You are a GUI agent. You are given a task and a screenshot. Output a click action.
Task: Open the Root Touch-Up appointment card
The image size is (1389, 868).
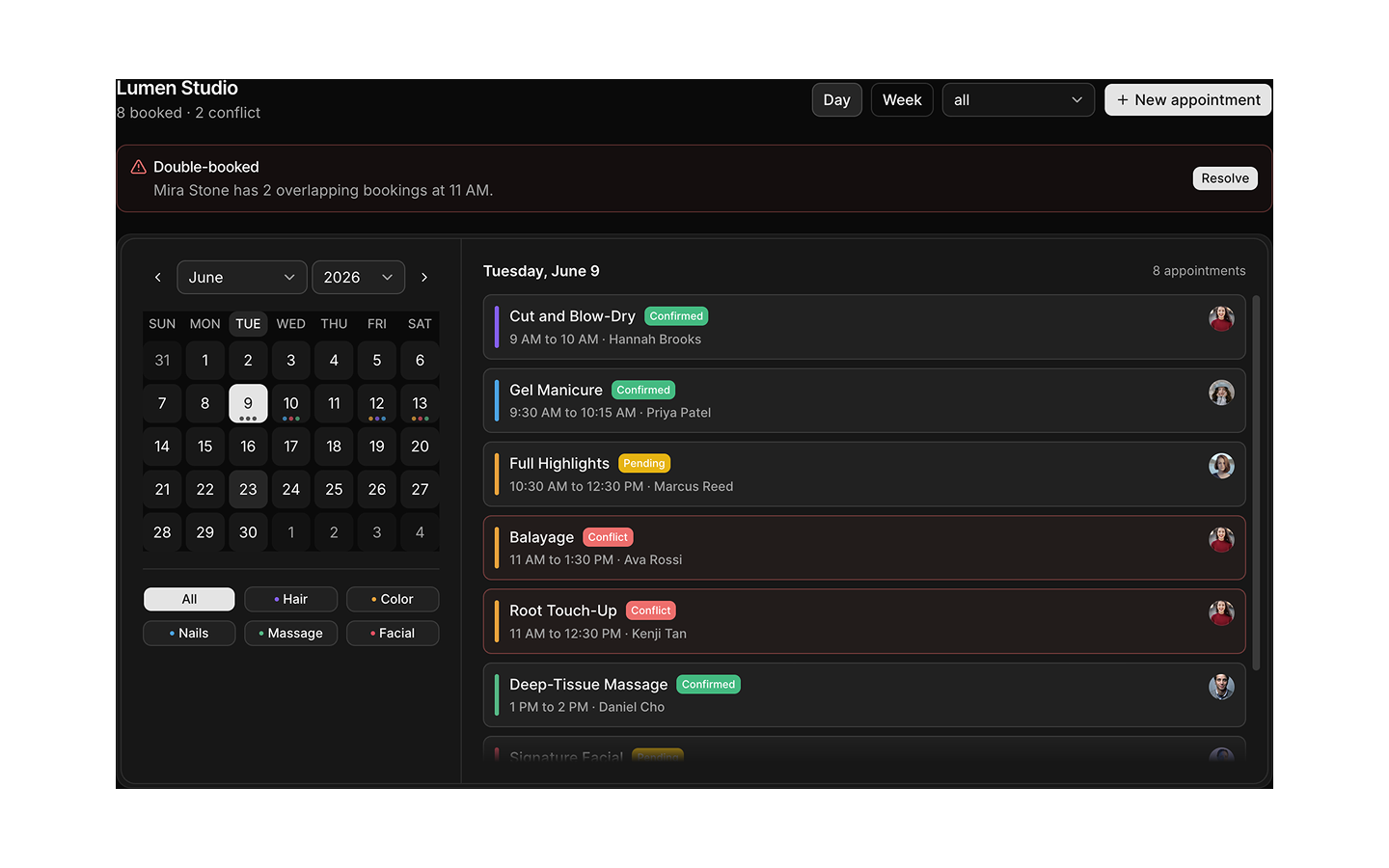tap(864, 621)
